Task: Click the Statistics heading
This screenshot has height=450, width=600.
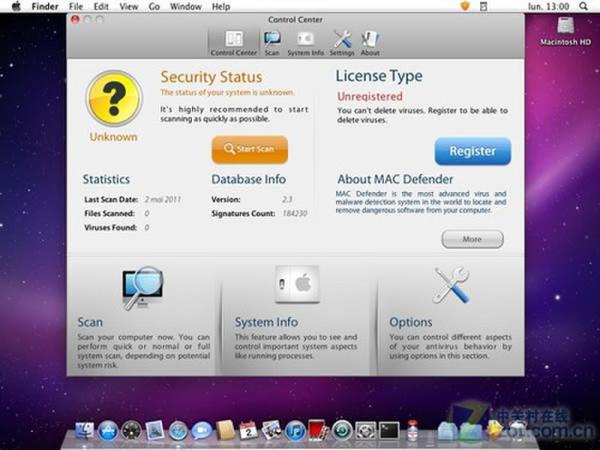Action: point(106,179)
